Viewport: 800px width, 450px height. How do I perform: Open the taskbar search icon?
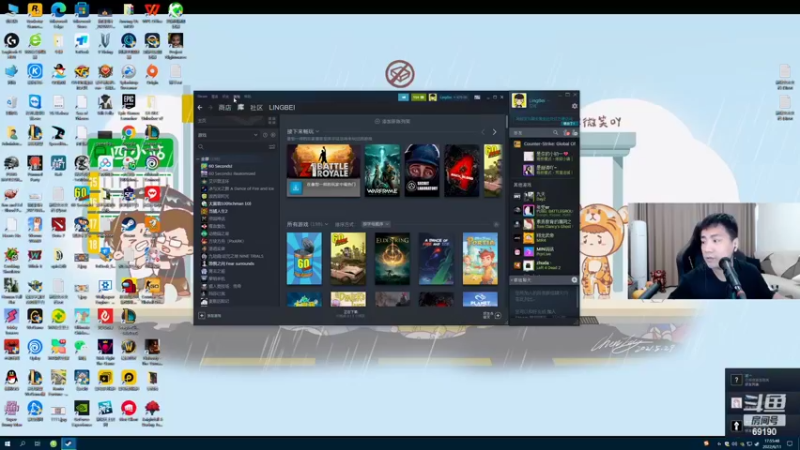pos(22,444)
